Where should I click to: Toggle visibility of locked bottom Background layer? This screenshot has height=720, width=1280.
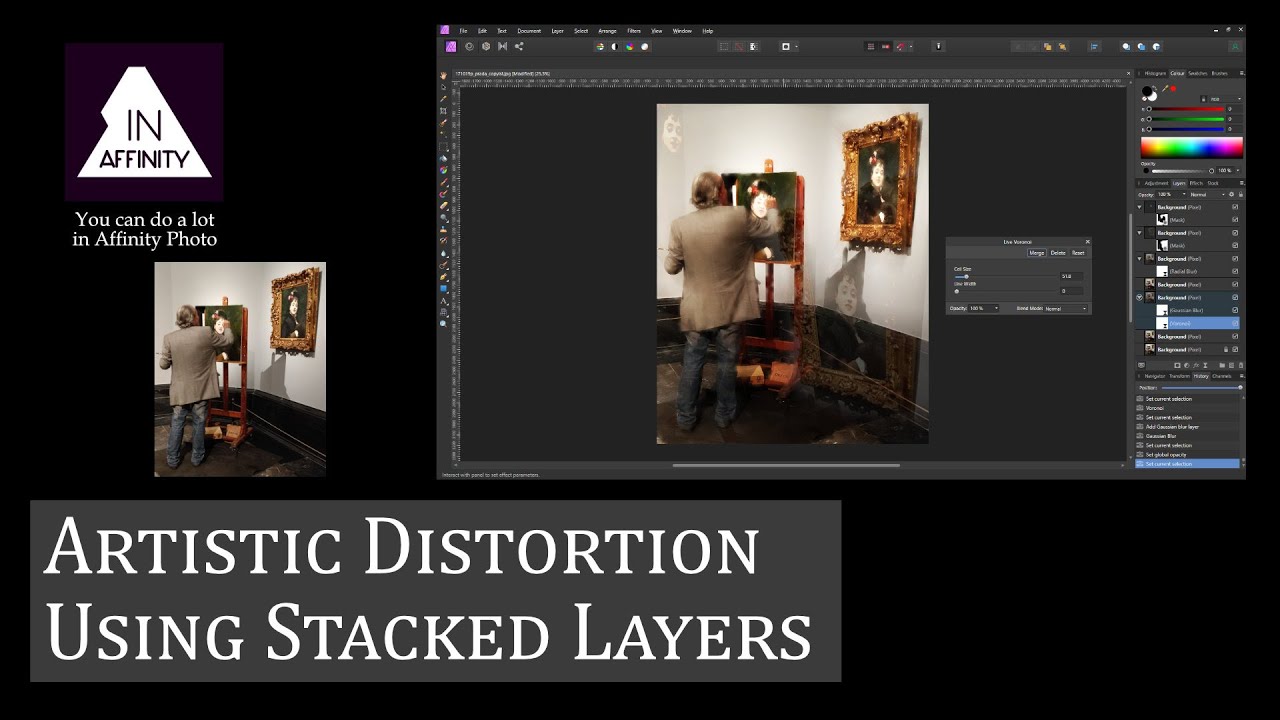[1235, 349]
